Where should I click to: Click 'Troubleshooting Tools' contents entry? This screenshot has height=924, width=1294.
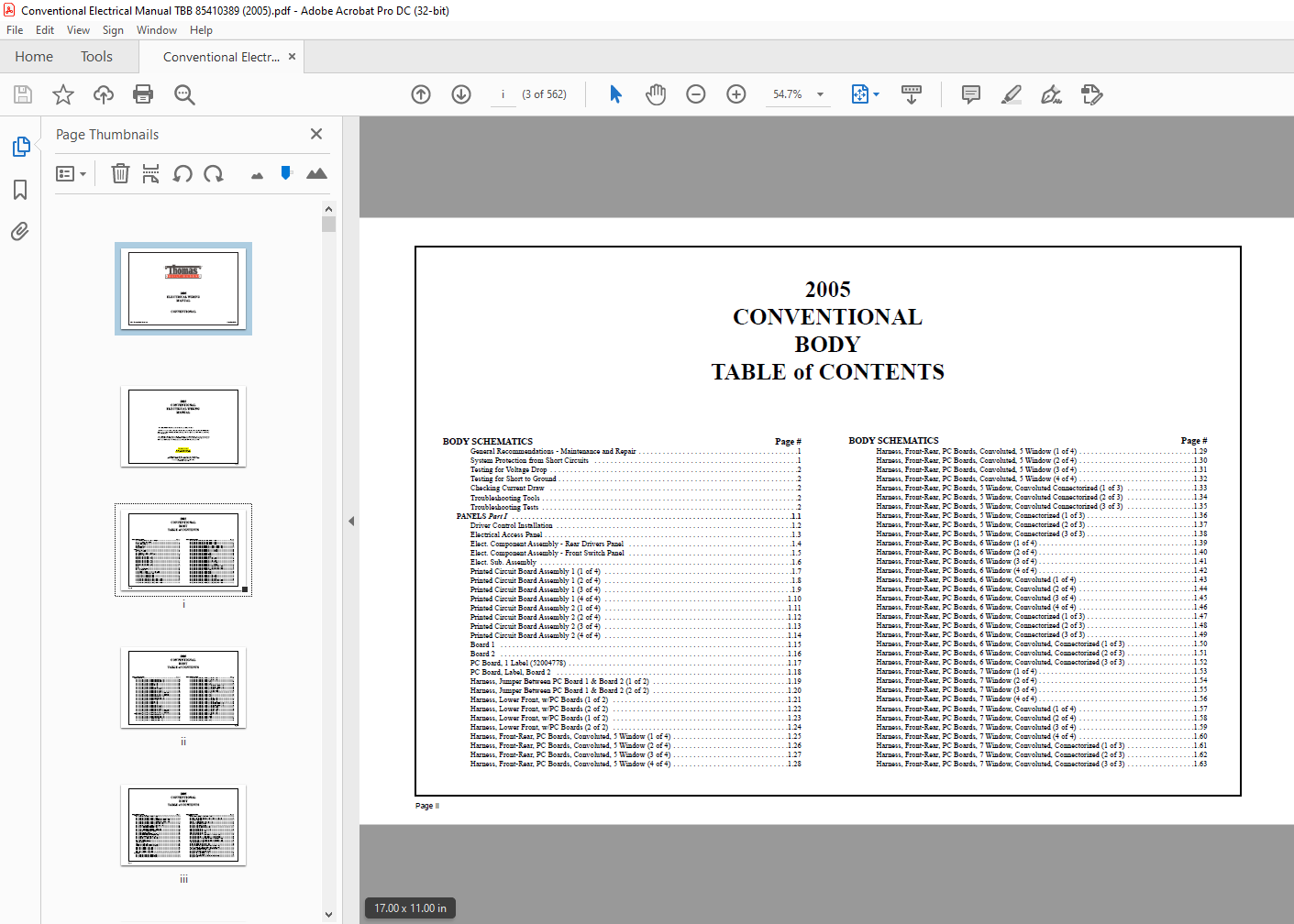click(505, 498)
